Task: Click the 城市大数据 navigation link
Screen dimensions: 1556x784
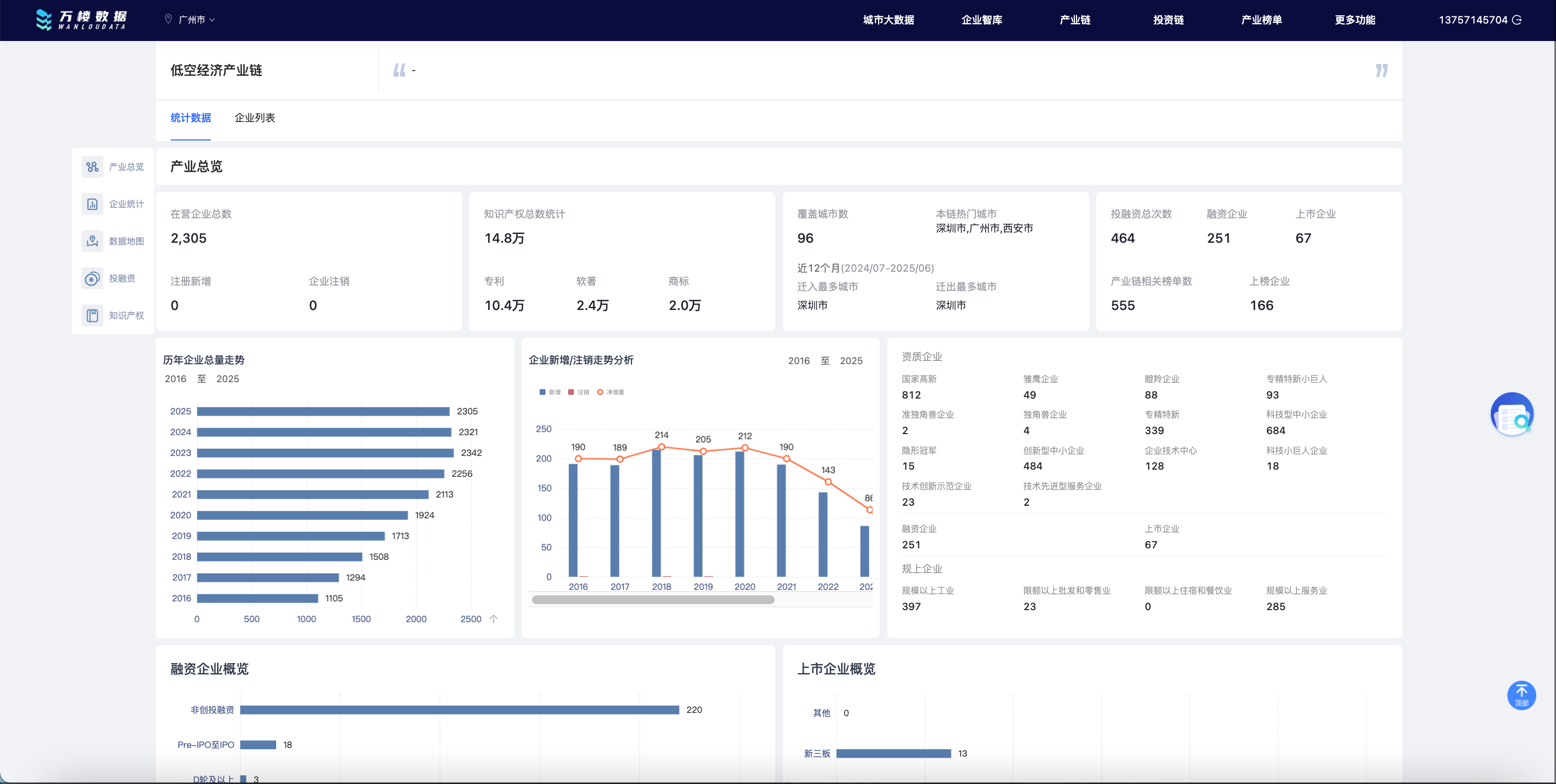Action: pos(888,20)
